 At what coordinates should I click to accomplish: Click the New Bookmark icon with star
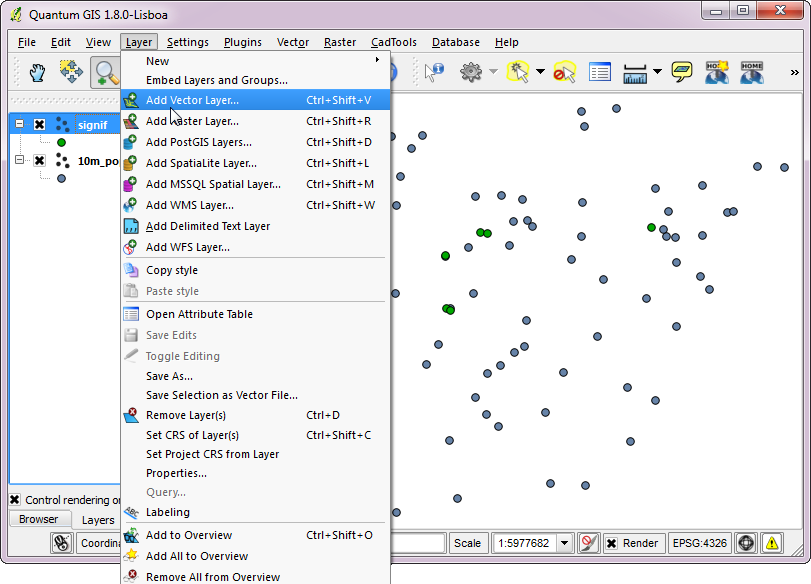coord(717,72)
